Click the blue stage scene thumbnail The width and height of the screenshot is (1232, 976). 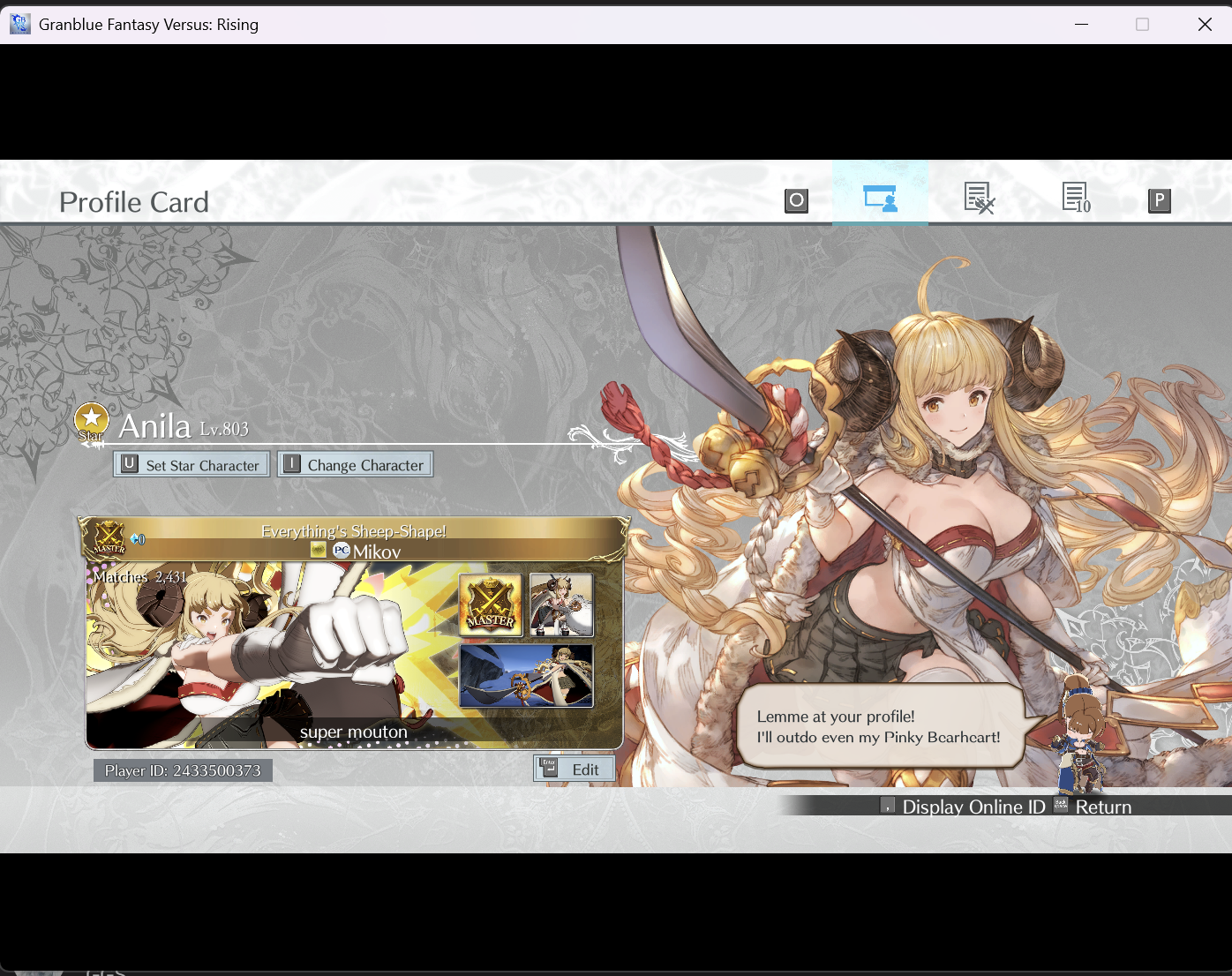click(526, 675)
